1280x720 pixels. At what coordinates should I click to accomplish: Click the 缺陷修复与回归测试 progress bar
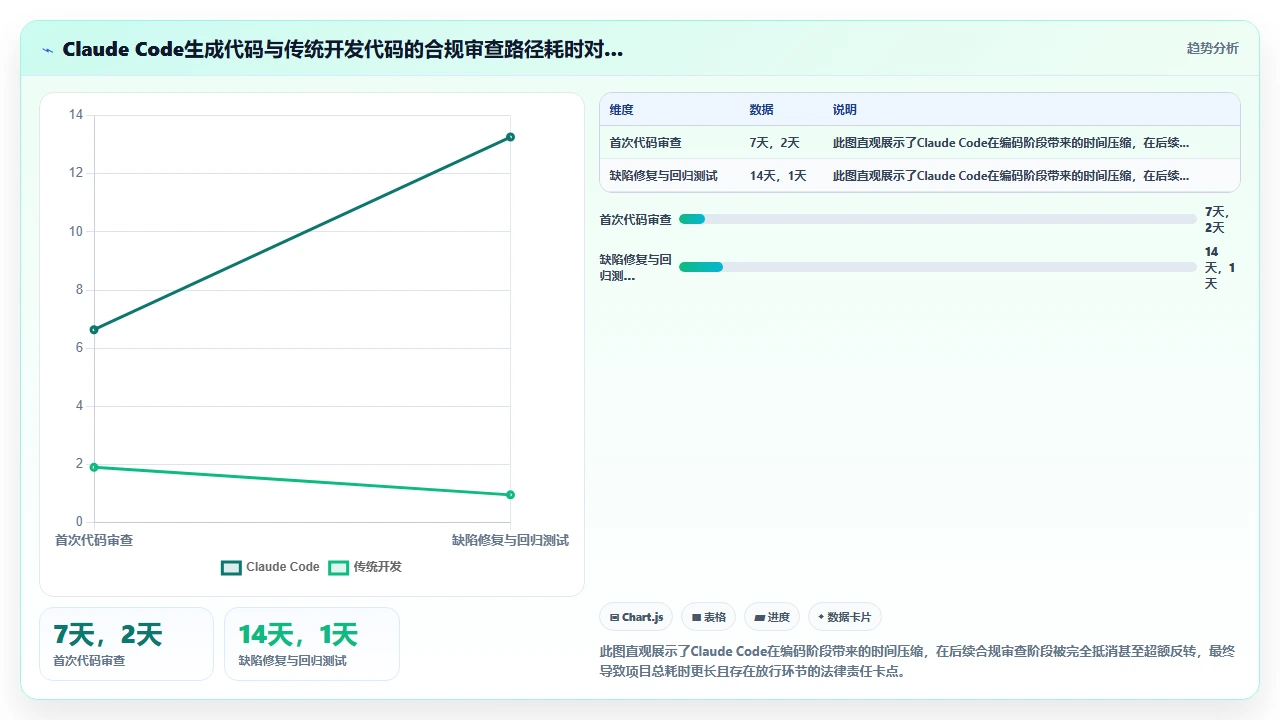click(x=937, y=267)
